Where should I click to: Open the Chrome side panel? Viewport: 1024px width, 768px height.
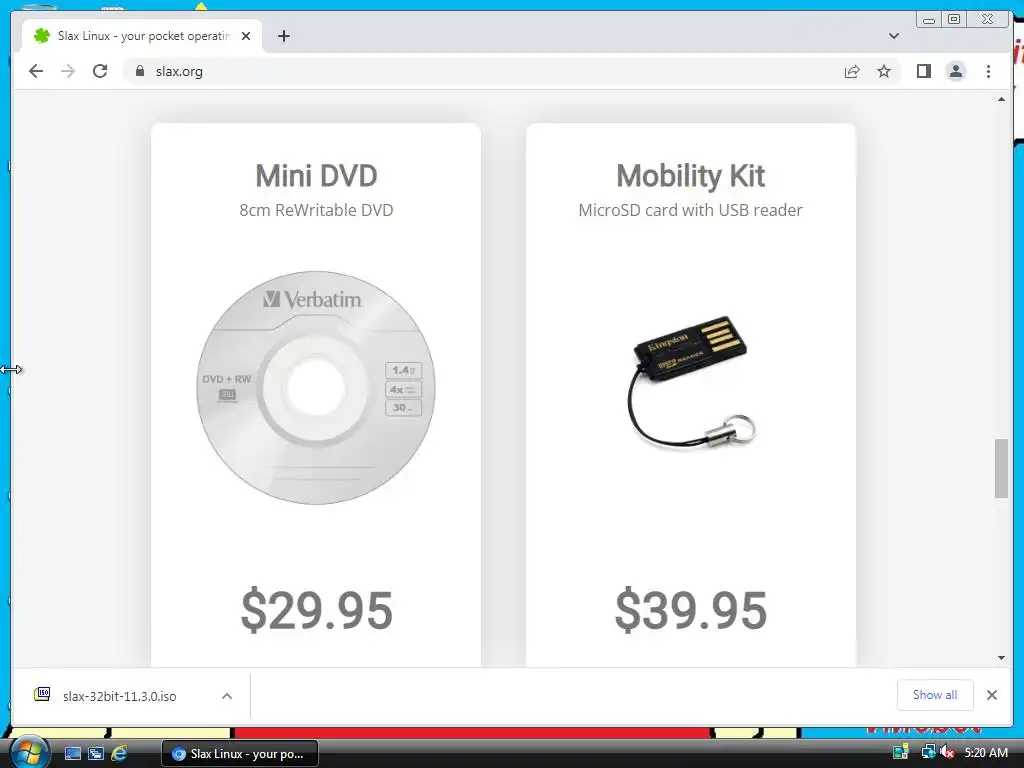tap(923, 71)
